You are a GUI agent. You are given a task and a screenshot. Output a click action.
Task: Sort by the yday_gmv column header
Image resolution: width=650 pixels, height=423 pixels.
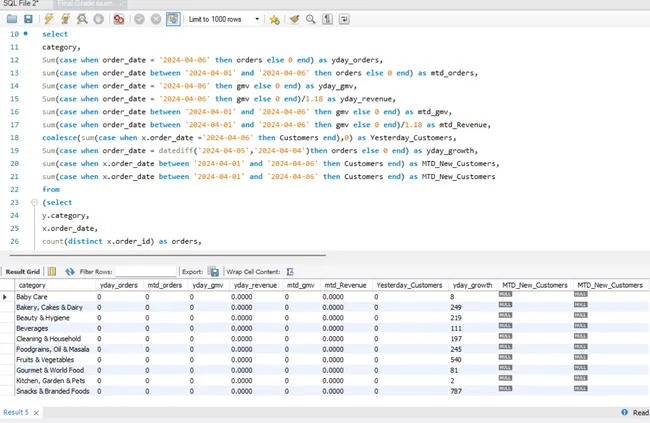[x=208, y=285]
